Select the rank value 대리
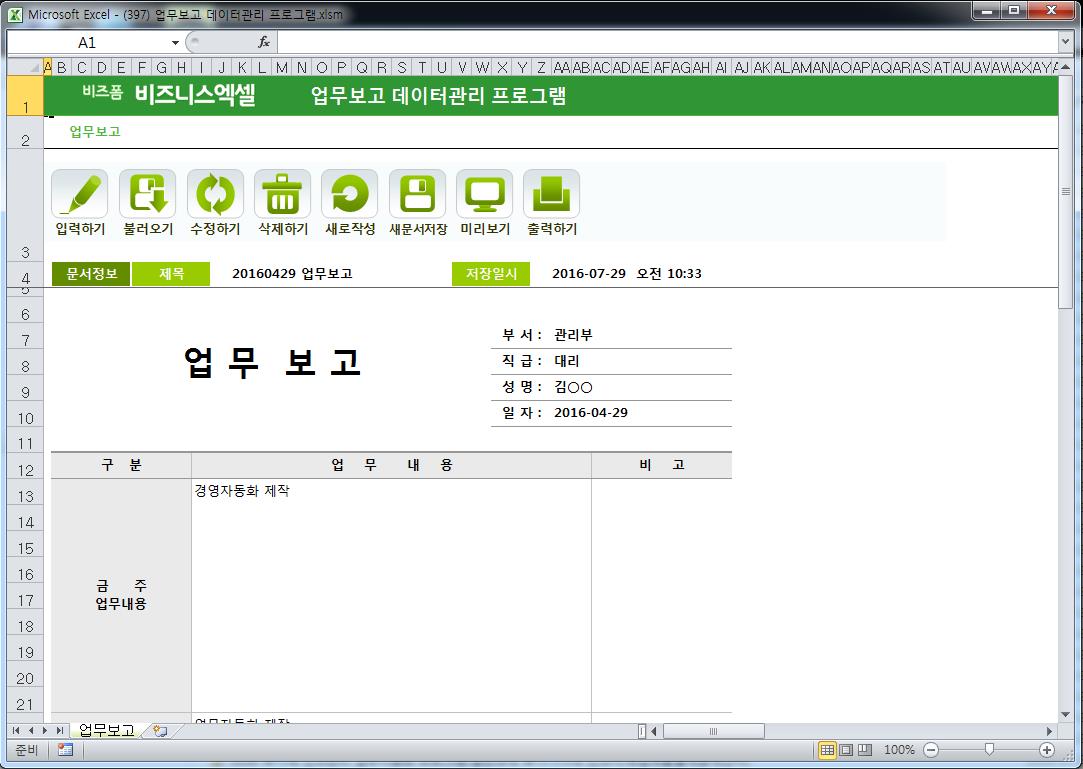 pos(566,361)
